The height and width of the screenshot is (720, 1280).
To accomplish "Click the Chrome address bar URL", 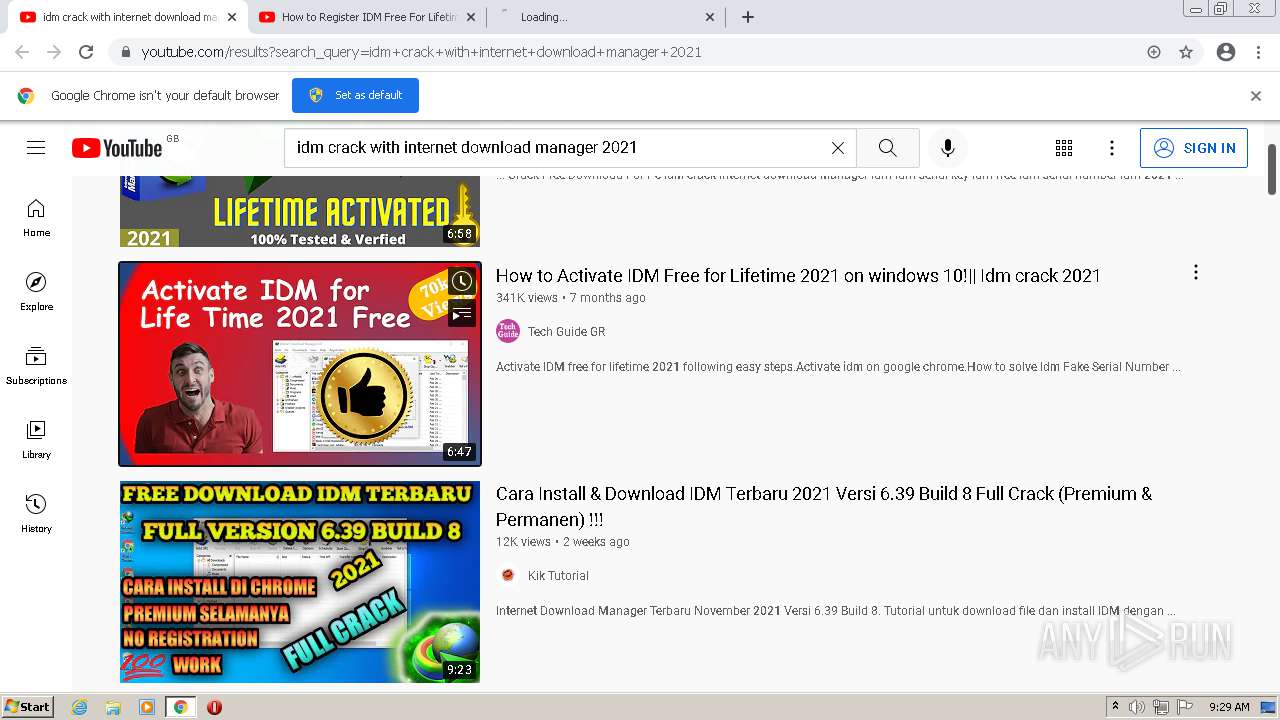I will tap(421, 52).
